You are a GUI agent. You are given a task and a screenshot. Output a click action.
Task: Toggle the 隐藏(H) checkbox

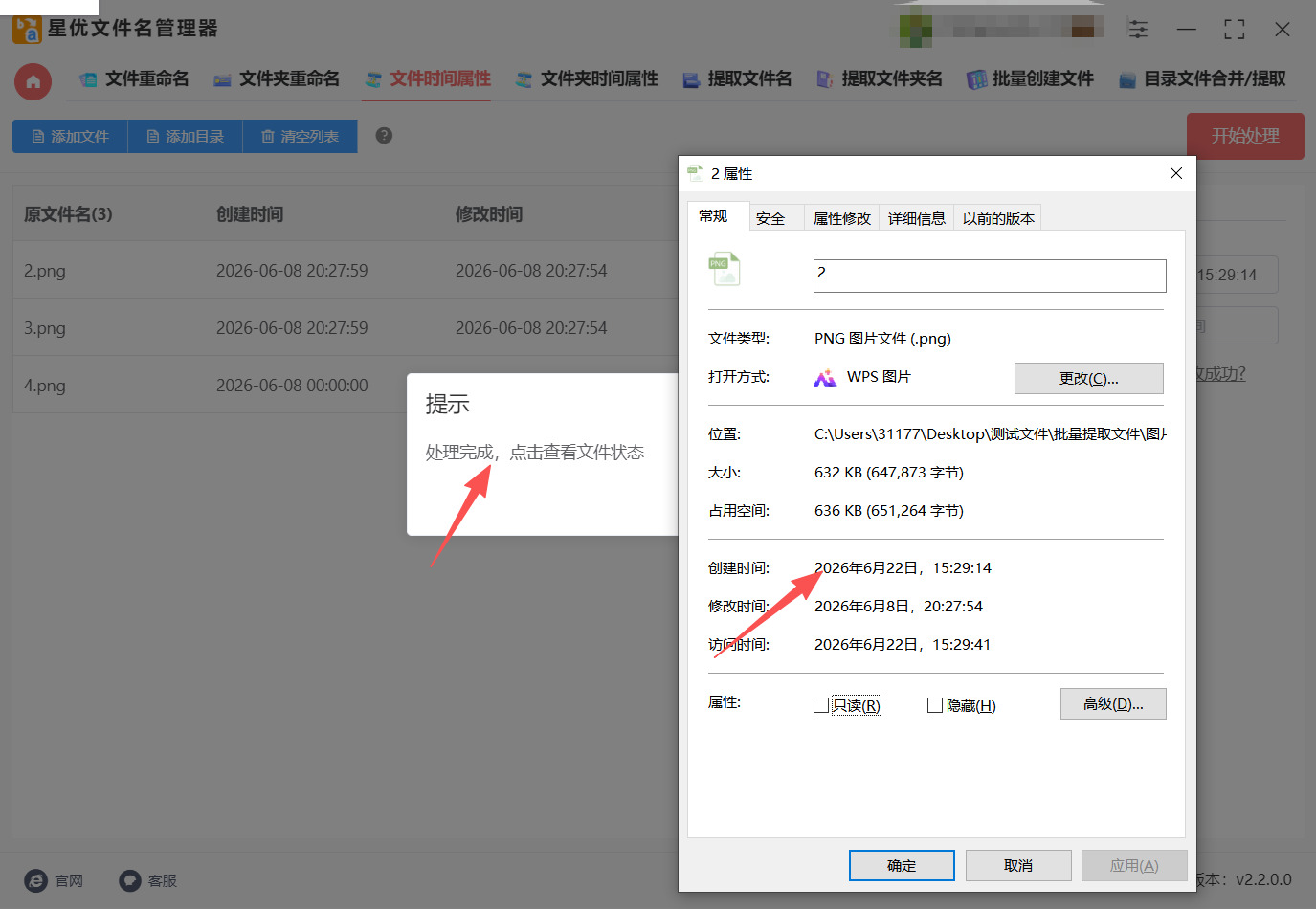pos(935,705)
